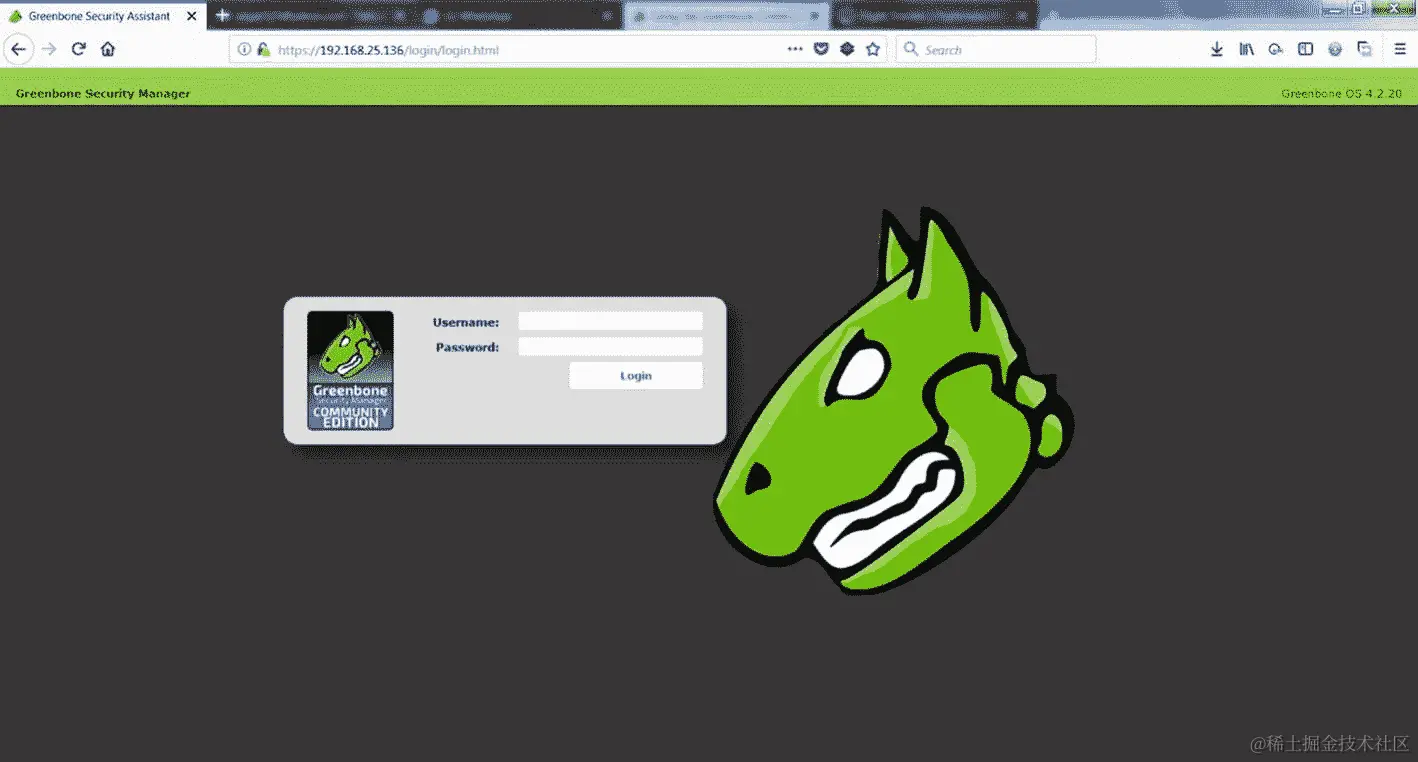Open the Firefox Library icon
This screenshot has height=762, width=1418.
click(1246, 48)
